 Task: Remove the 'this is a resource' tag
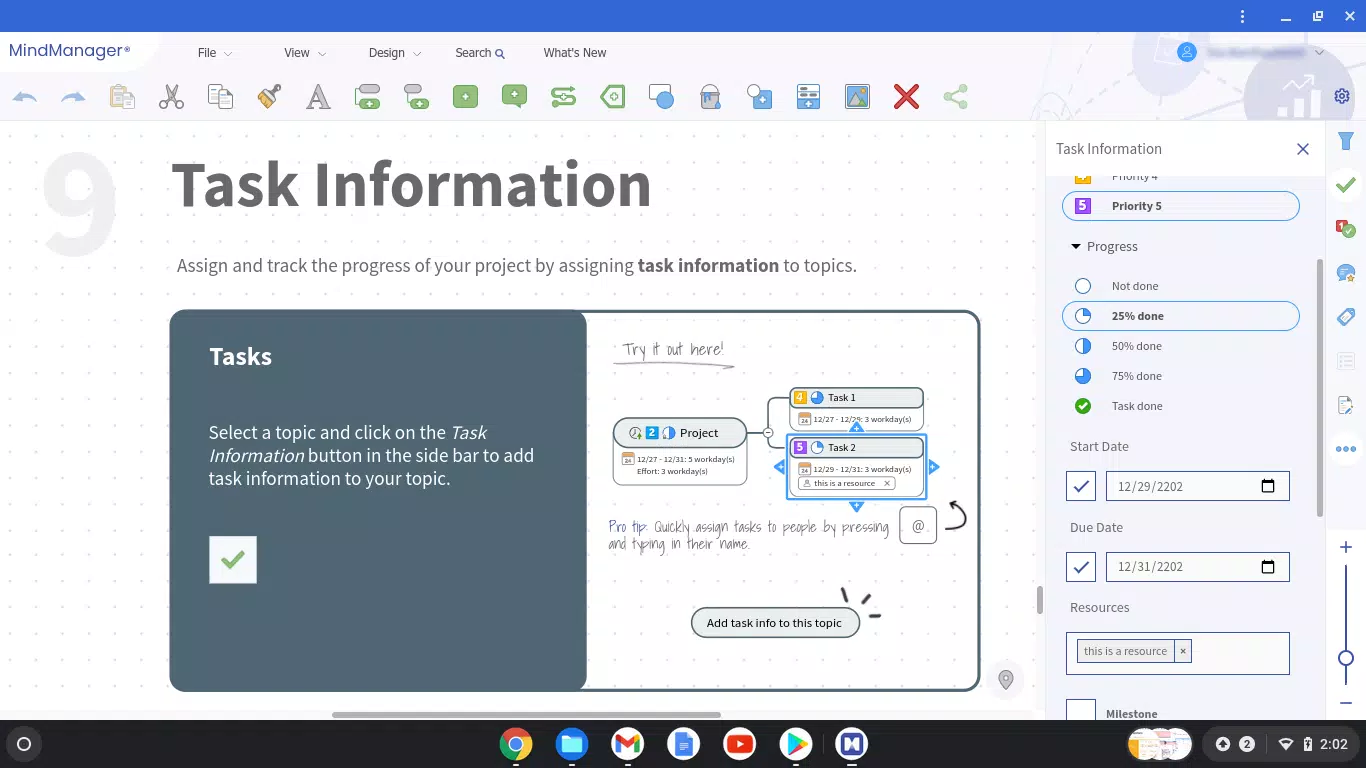click(x=1183, y=651)
